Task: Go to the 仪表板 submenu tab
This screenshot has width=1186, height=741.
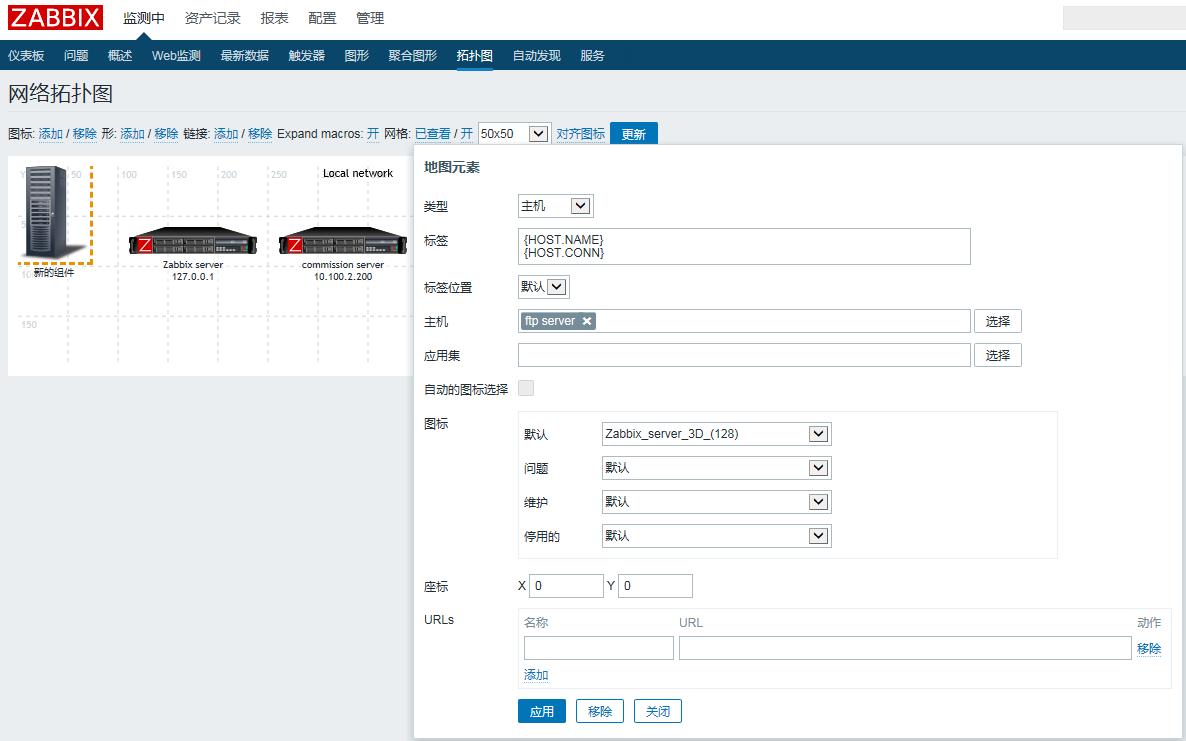Action: pyautogui.click(x=26, y=56)
